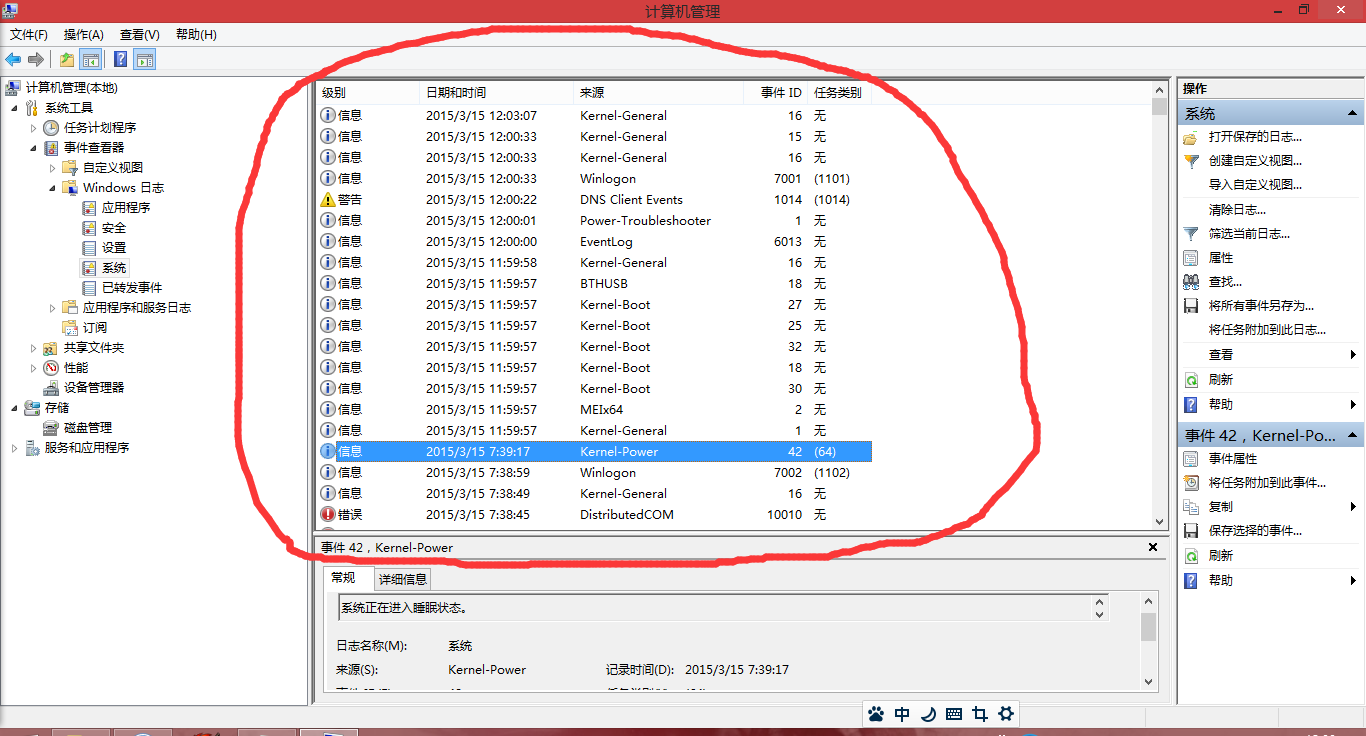Click the Back arrow toolbar icon
The image size is (1366, 736).
13,60
